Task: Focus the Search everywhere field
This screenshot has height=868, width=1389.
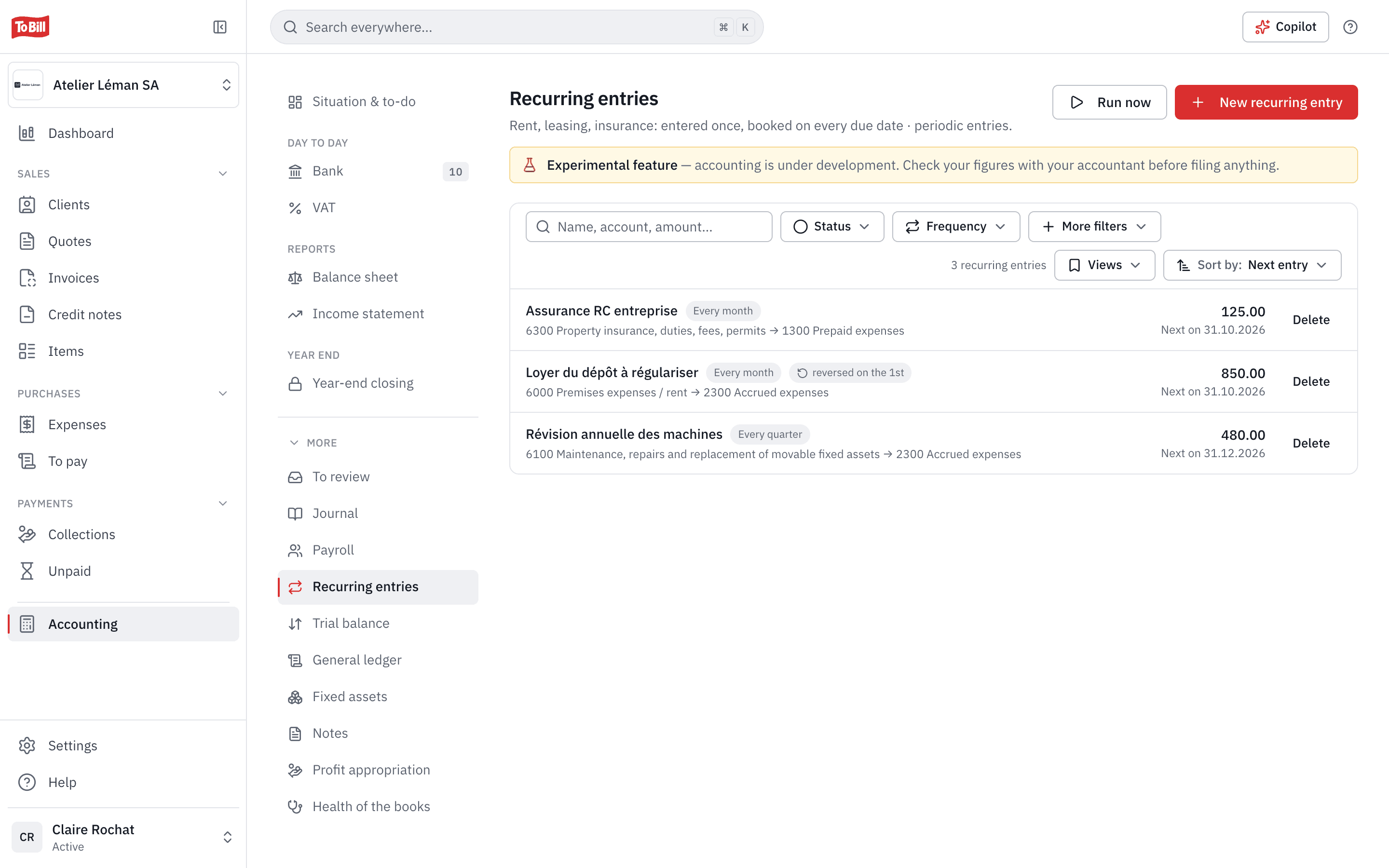Action: [517, 27]
